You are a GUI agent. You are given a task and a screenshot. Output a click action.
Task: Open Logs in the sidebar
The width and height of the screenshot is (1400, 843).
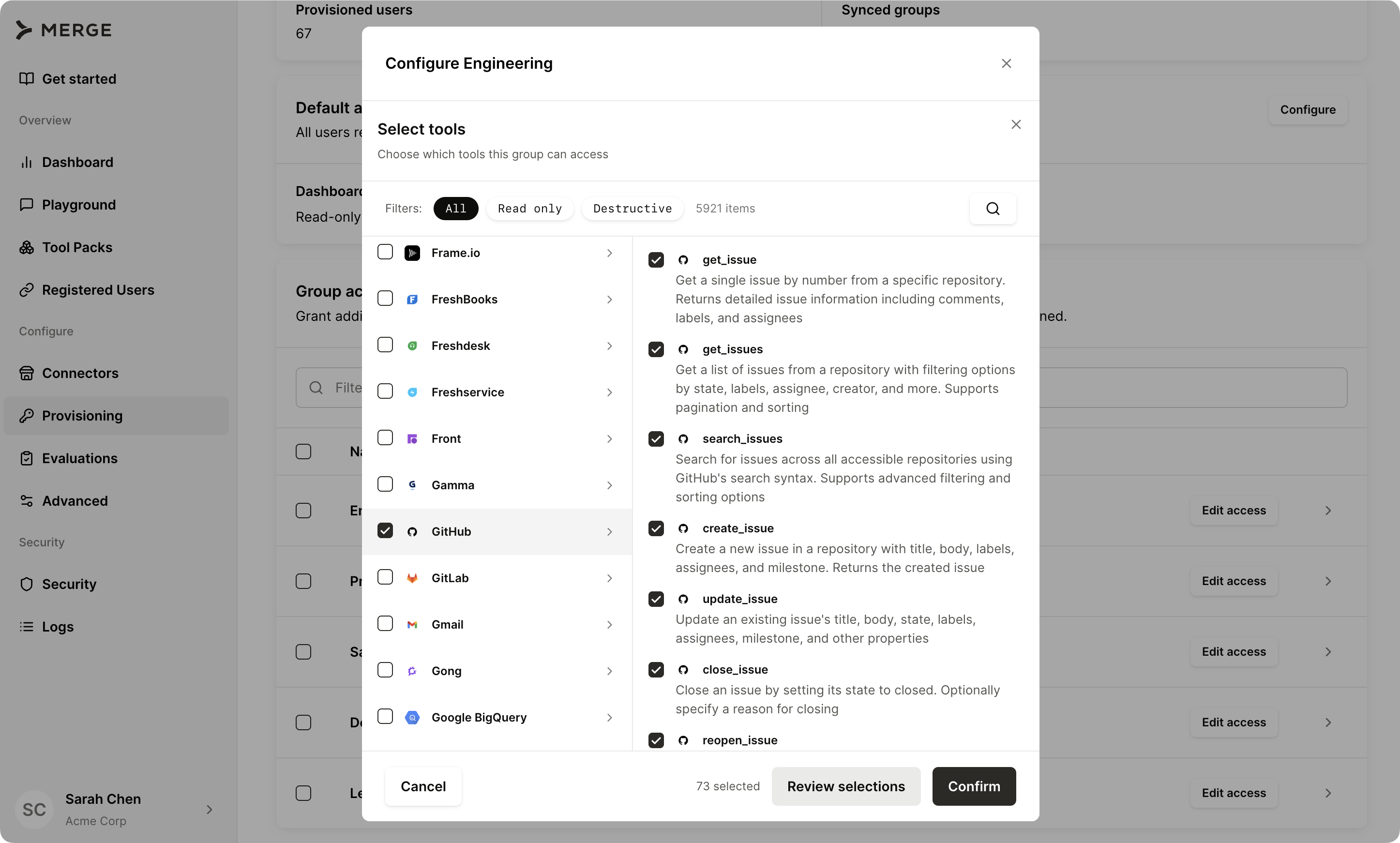(116, 627)
